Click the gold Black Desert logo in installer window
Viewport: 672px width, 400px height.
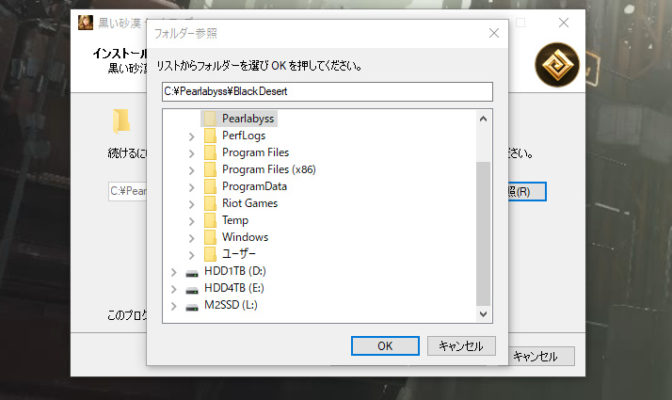pos(557,65)
